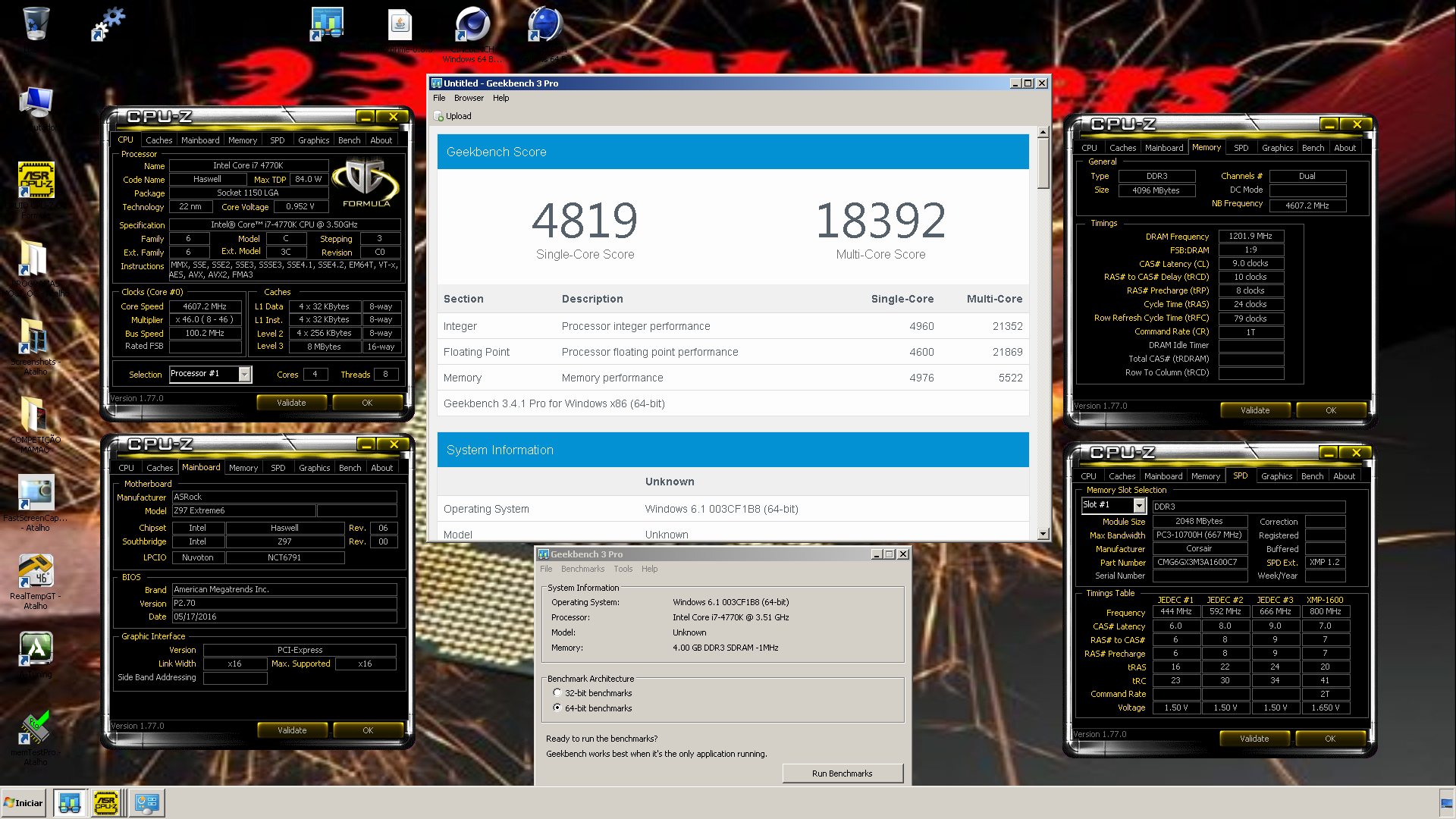Launch FastScreenCapture shortcut on desktop
The image size is (1456, 819).
[x=35, y=494]
